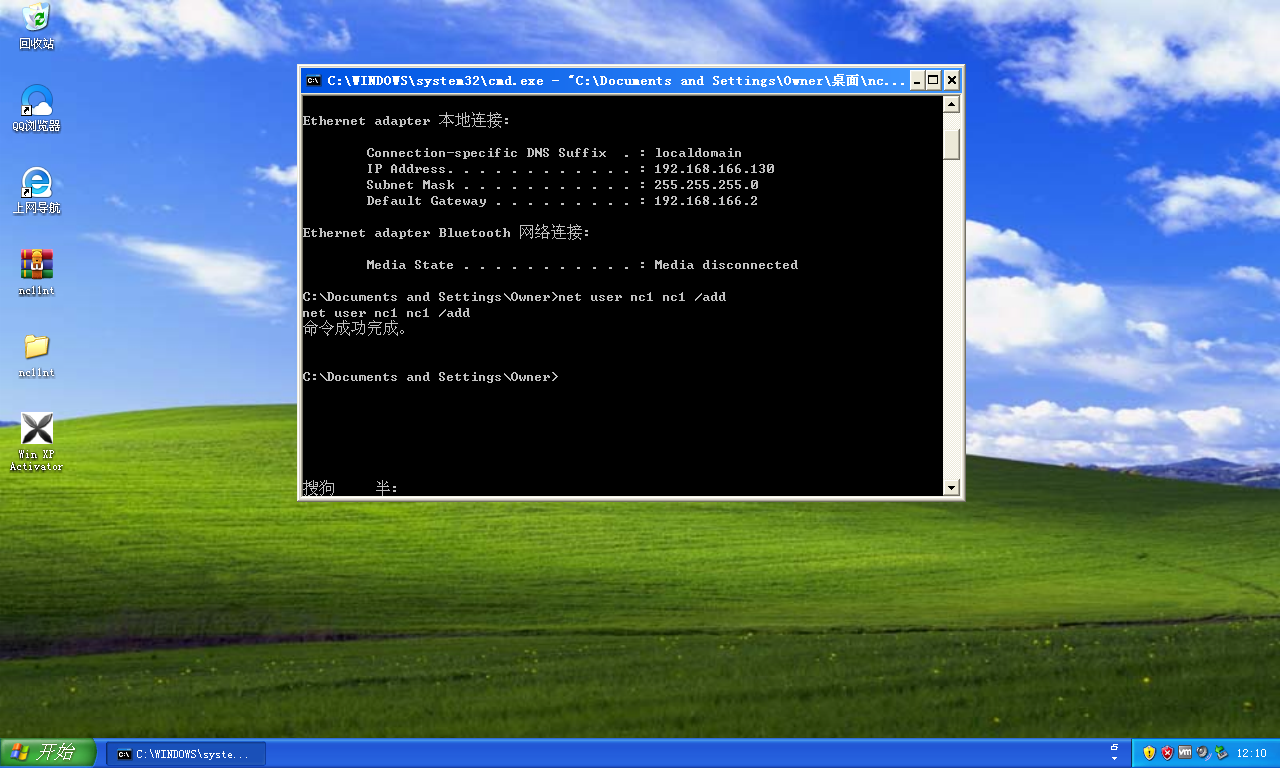Click the IP address 192.168.166.130
The width and height of the screenshot is (1280, 768).
714,169
